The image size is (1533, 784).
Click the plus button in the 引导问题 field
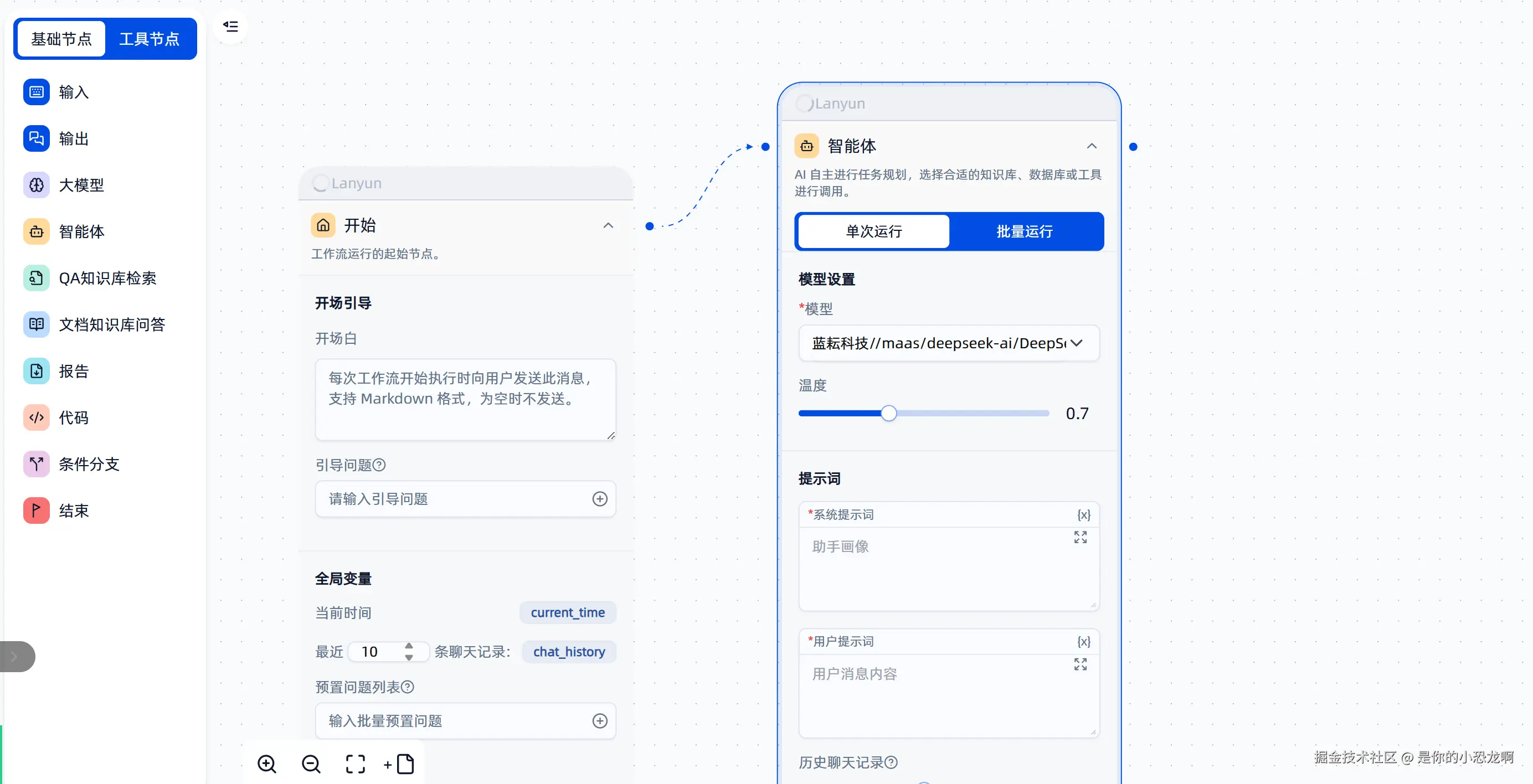tap(599, 499)
